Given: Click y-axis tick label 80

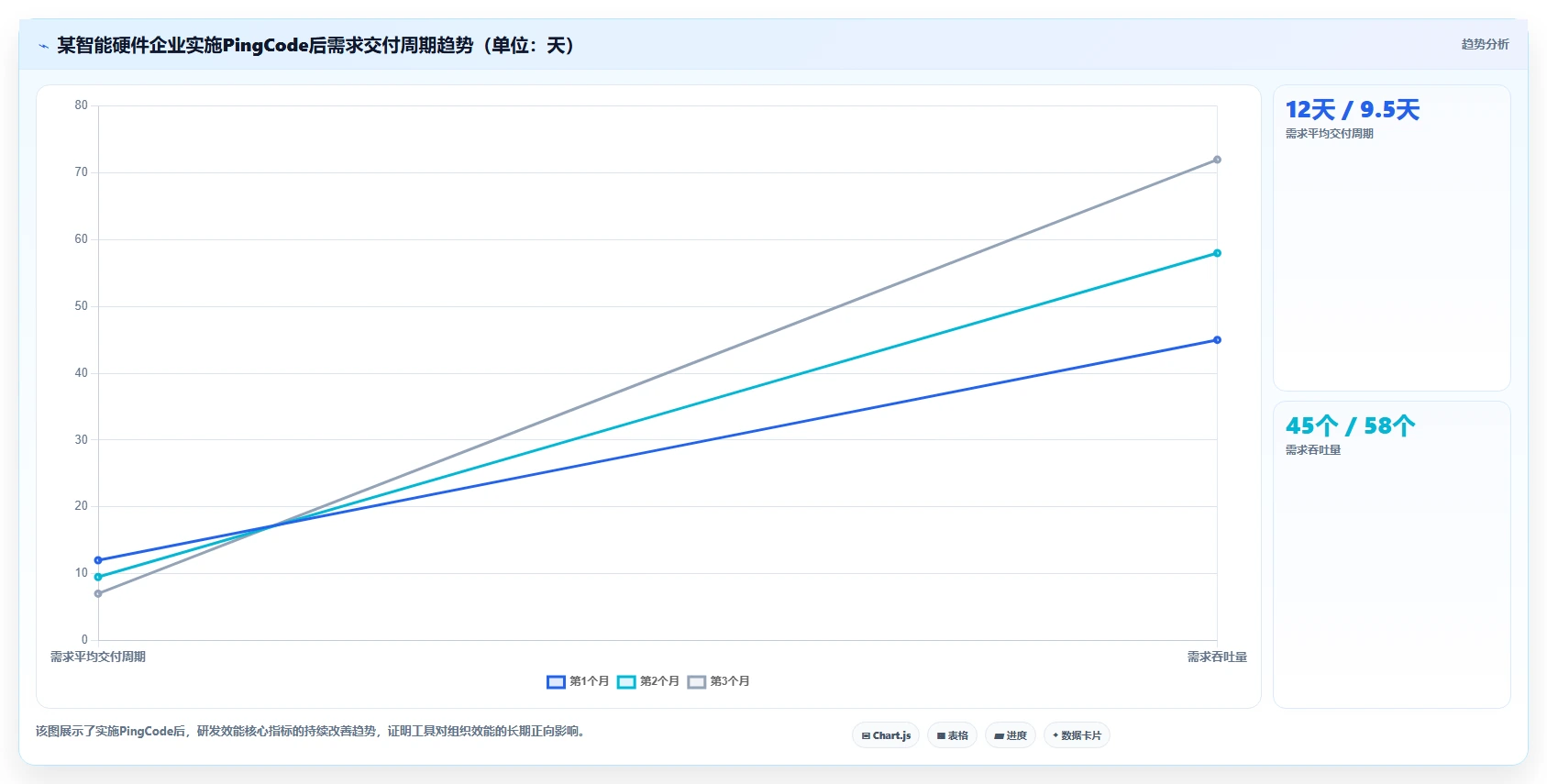Looking at the screenshot, I should pyautogui.click(x=82, y=105).
